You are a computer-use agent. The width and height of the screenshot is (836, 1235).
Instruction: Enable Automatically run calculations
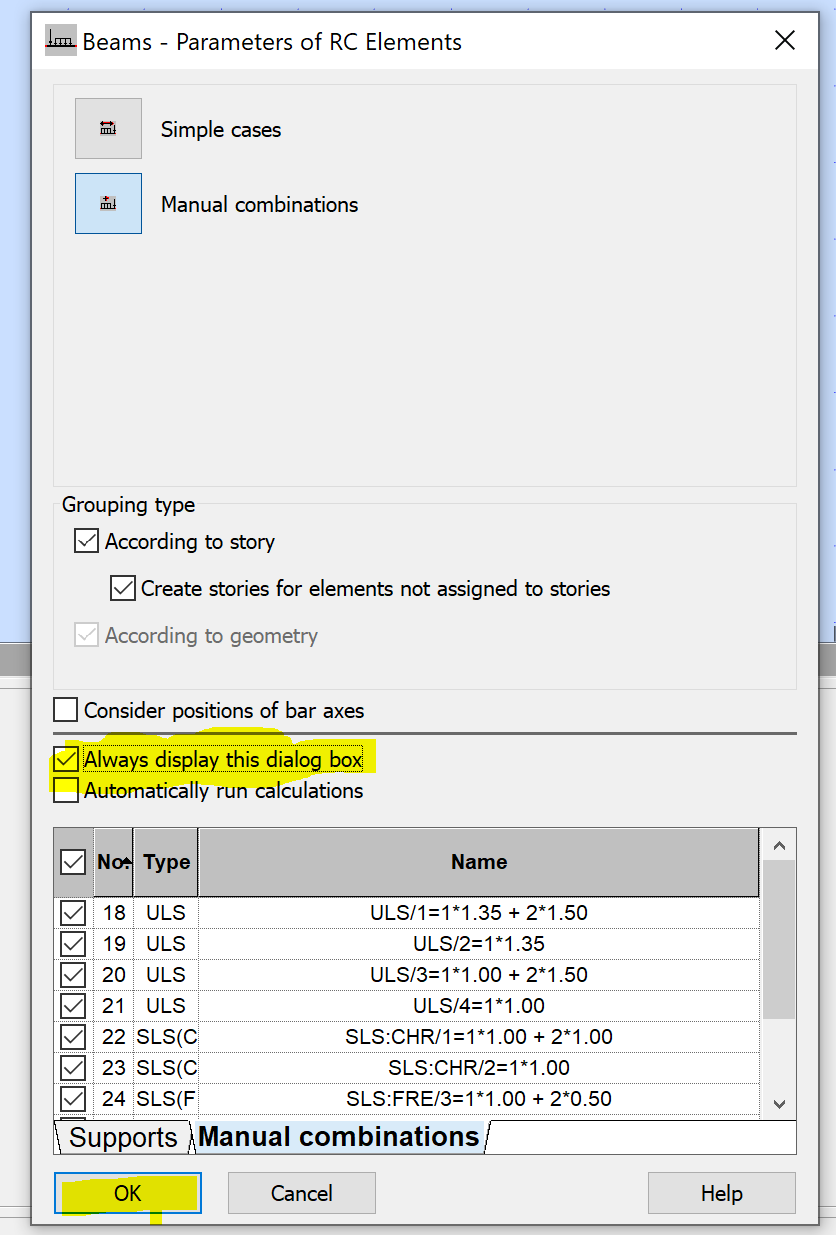[x=65, y=790]
